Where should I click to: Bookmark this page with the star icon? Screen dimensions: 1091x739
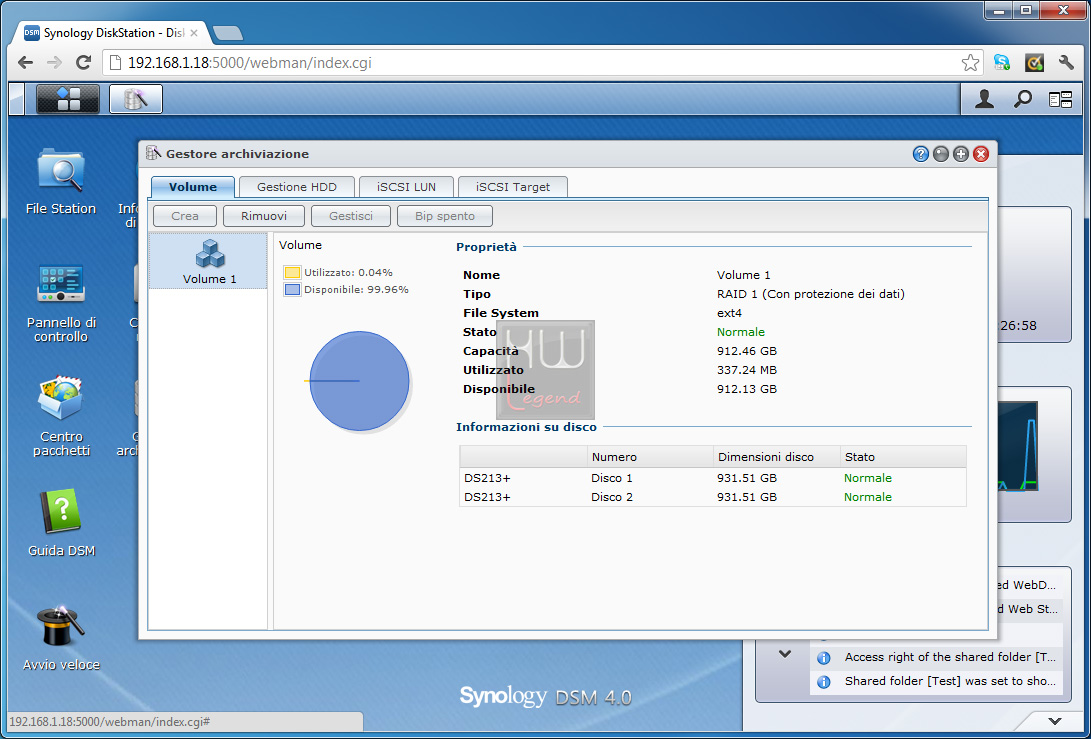click(970, 63)
